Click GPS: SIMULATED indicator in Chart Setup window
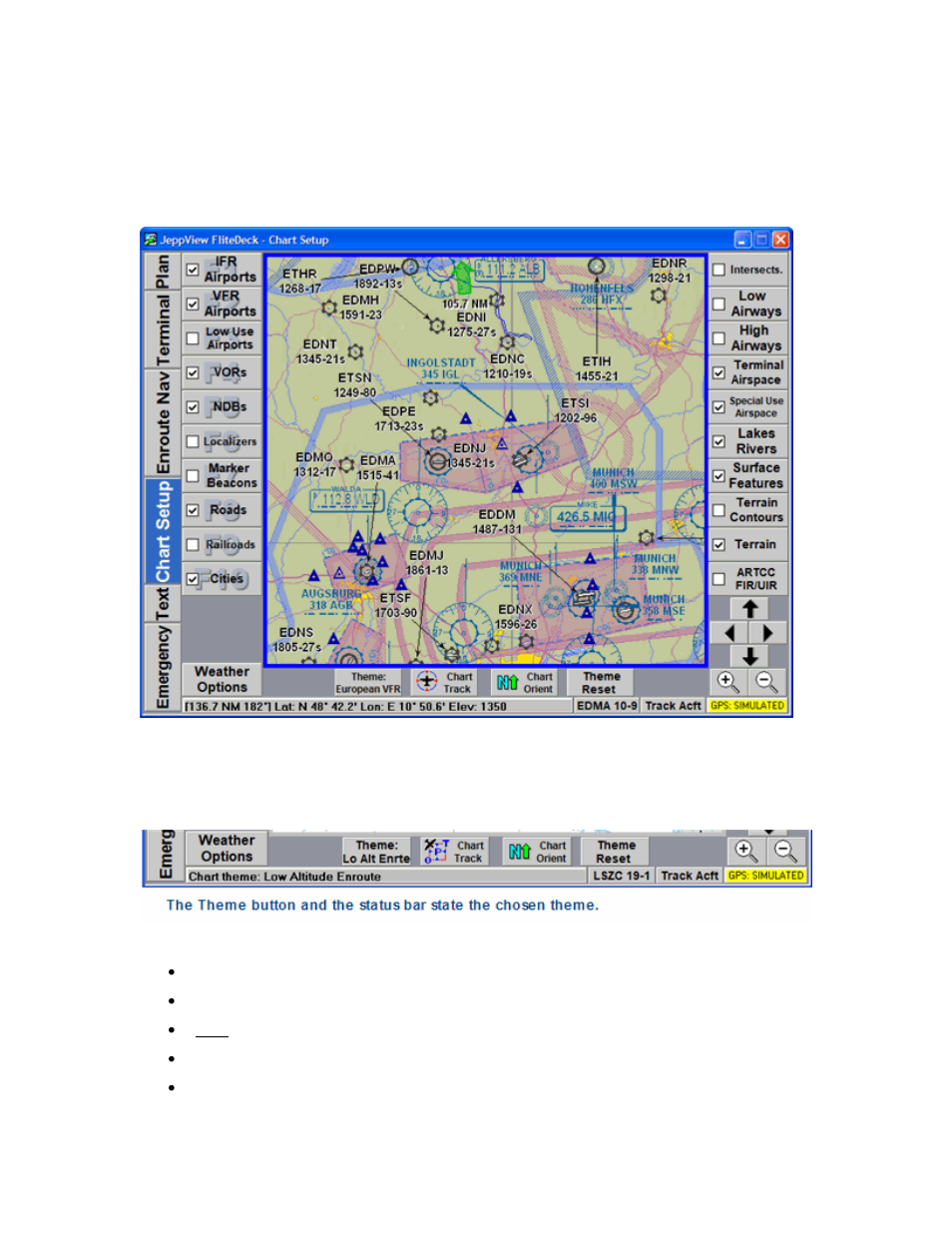The width and height of the screenshot is (952, 1233). 747,706
